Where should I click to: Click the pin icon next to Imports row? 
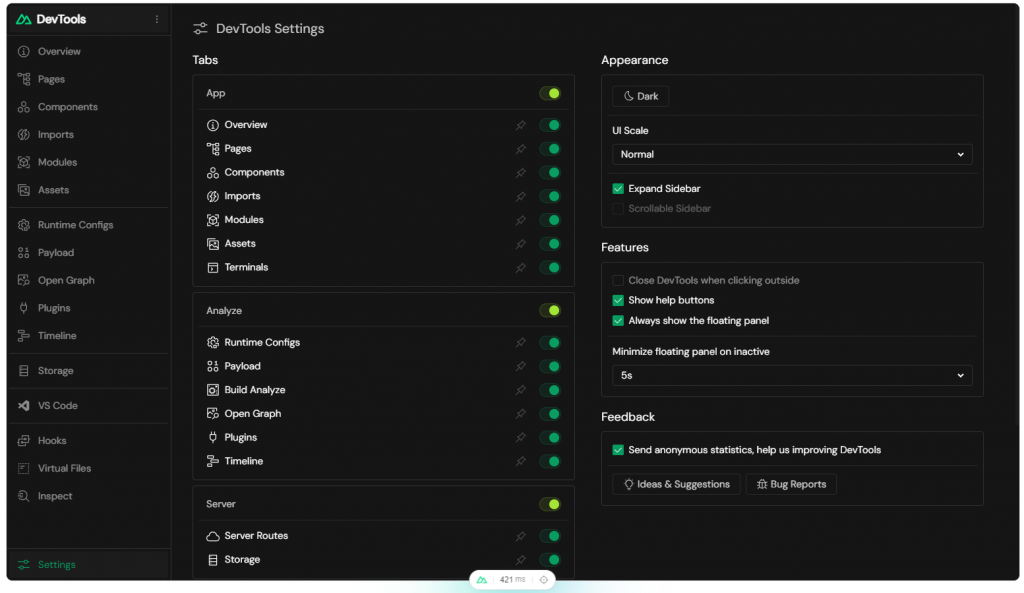(520, 196)
